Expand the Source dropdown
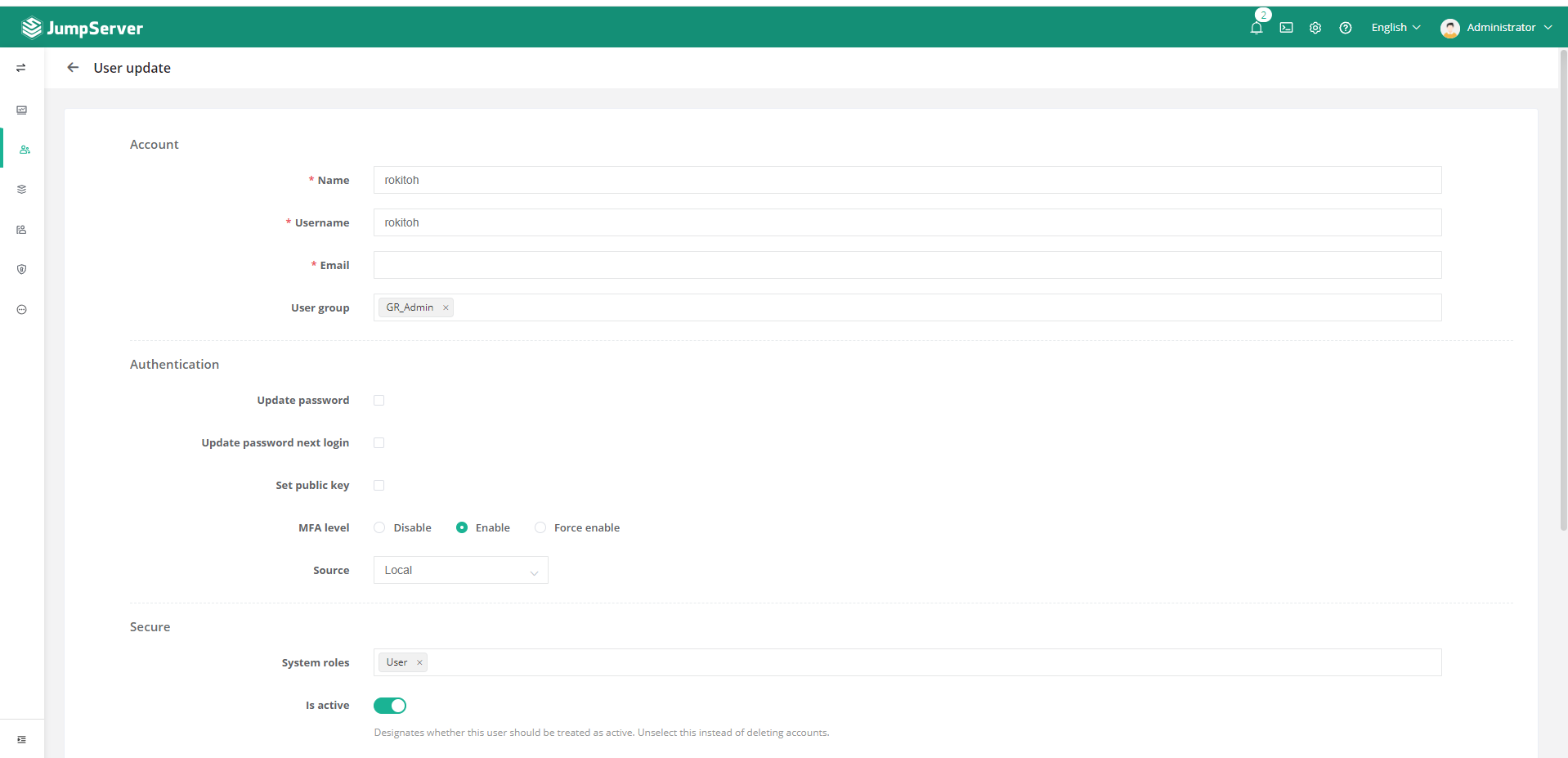The width and height of the screenshot is (1568, 758). point(460,571)
